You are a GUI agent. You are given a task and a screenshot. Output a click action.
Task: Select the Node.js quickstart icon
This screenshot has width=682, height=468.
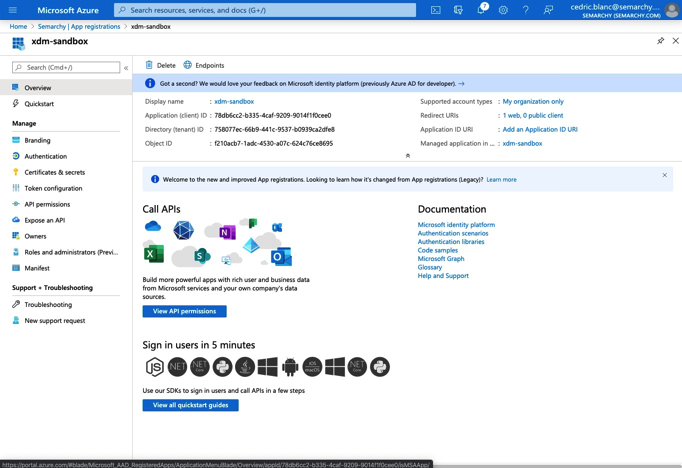(x=154, y=367)
